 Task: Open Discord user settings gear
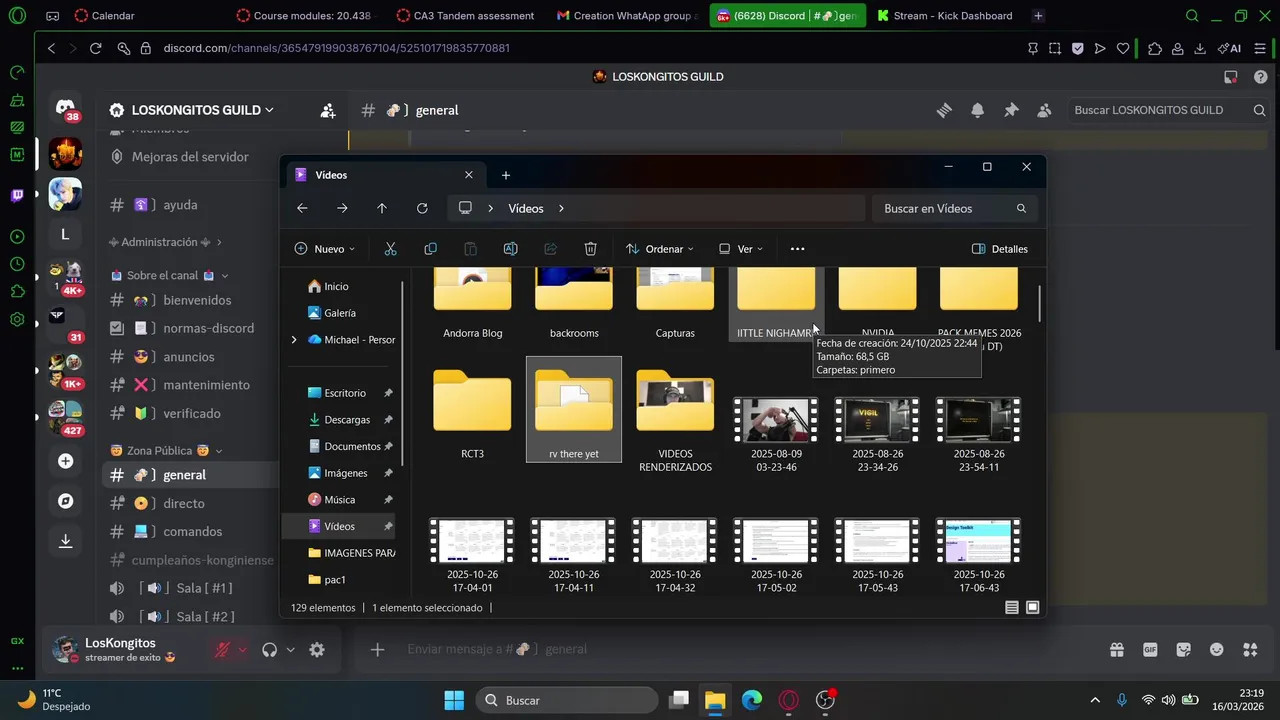(x=317, y=650)
